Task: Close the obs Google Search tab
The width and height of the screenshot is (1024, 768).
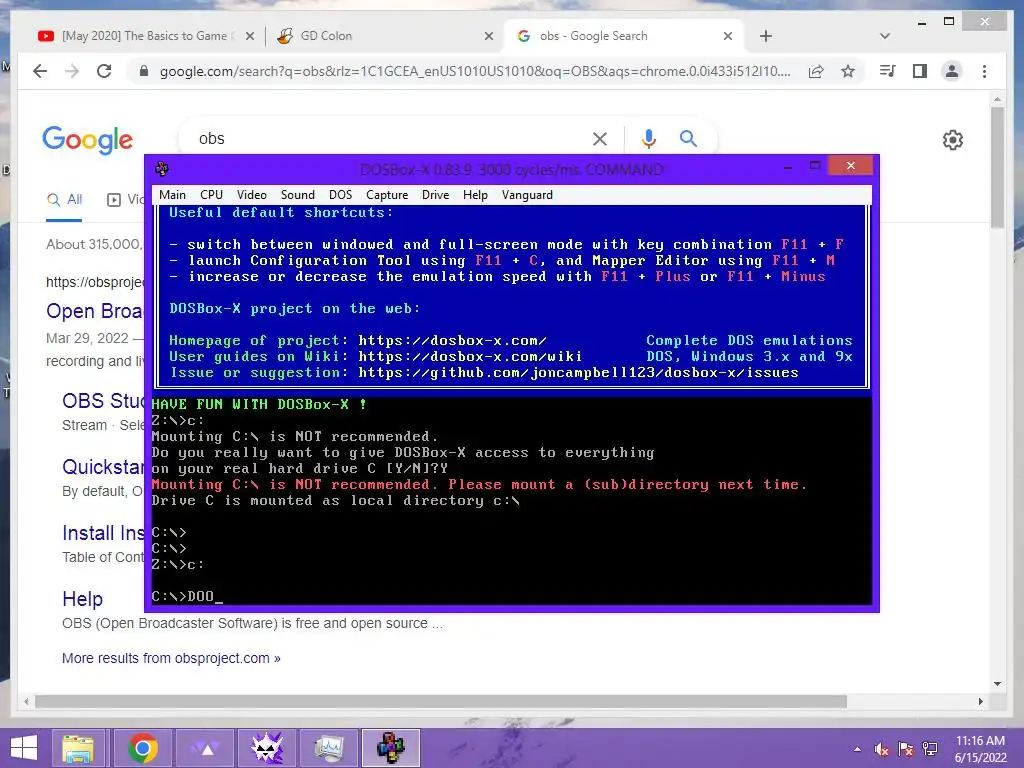Action: 728,37
